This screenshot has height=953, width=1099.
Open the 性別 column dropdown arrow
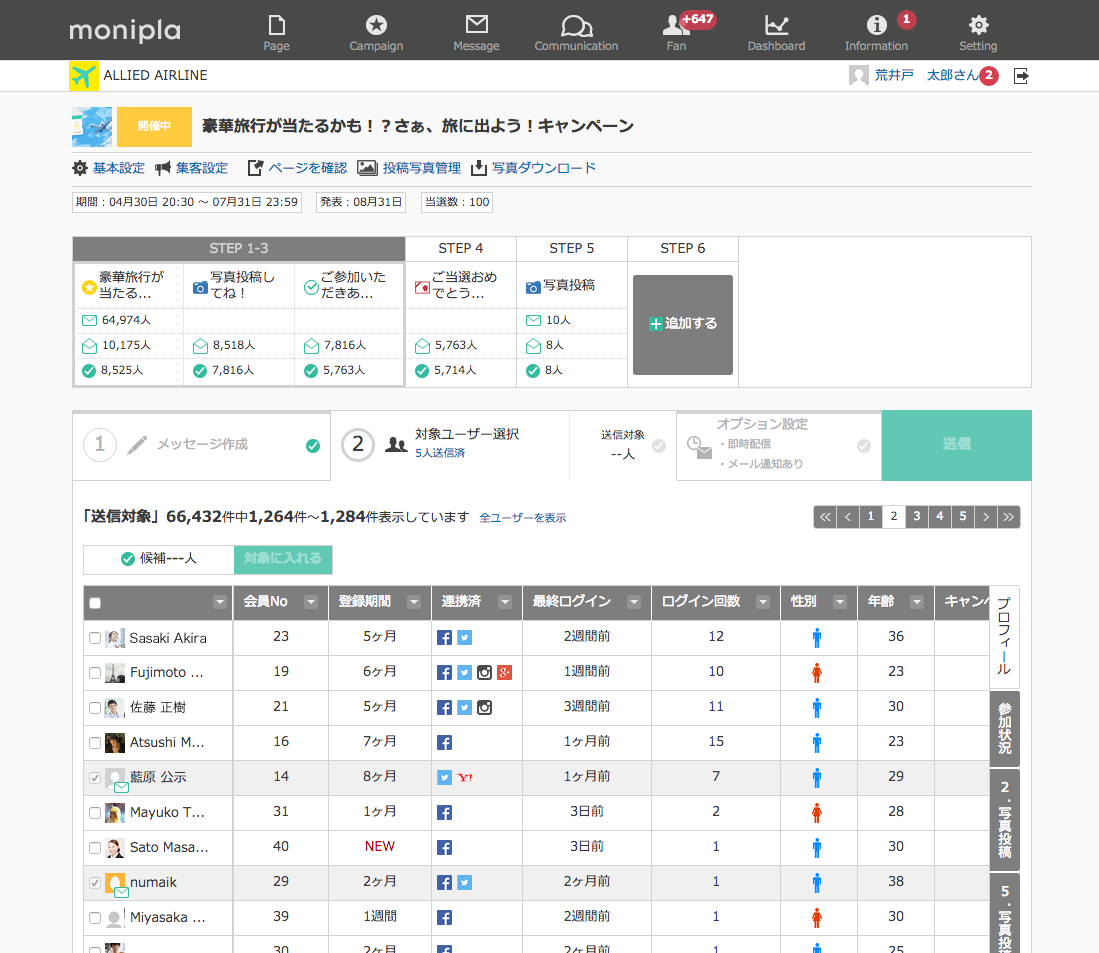[840, 602]
